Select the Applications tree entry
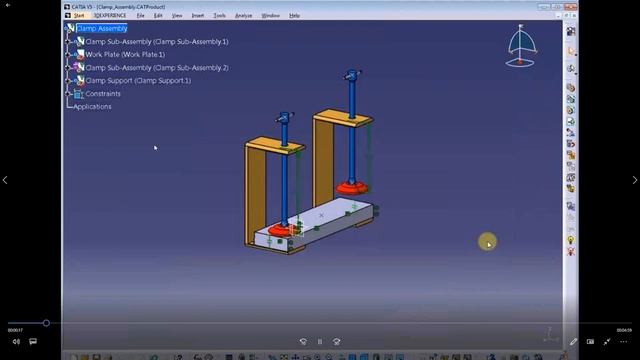 [x=92, y=107]
